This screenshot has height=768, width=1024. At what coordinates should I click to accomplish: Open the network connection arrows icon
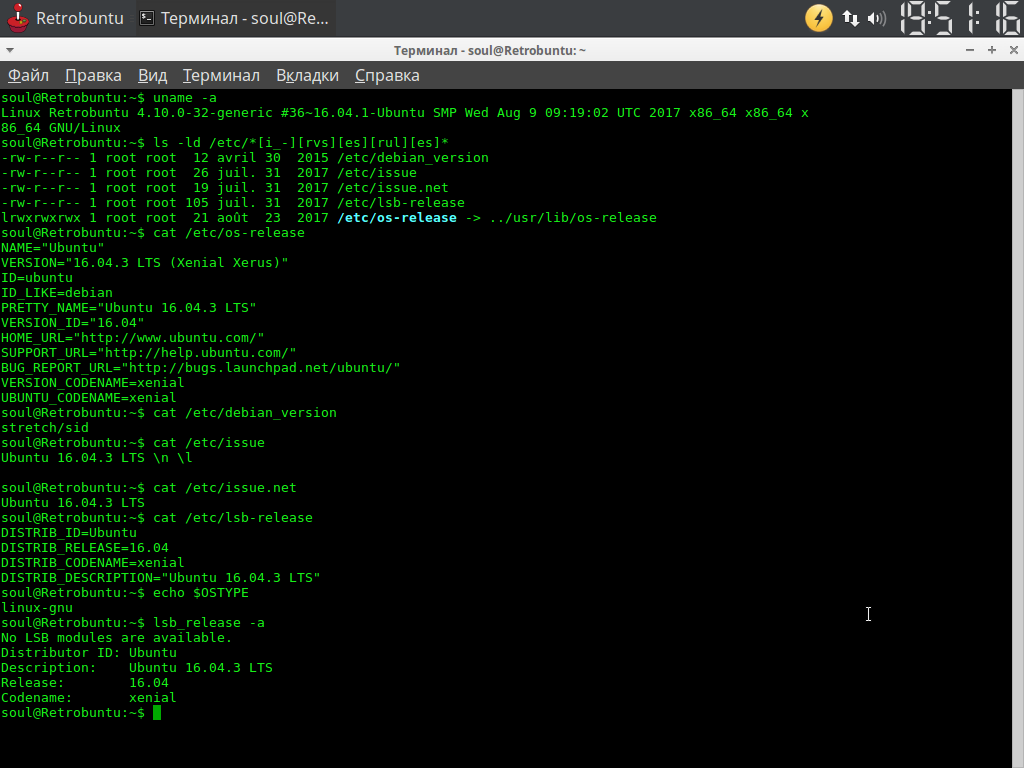(850, 18)
